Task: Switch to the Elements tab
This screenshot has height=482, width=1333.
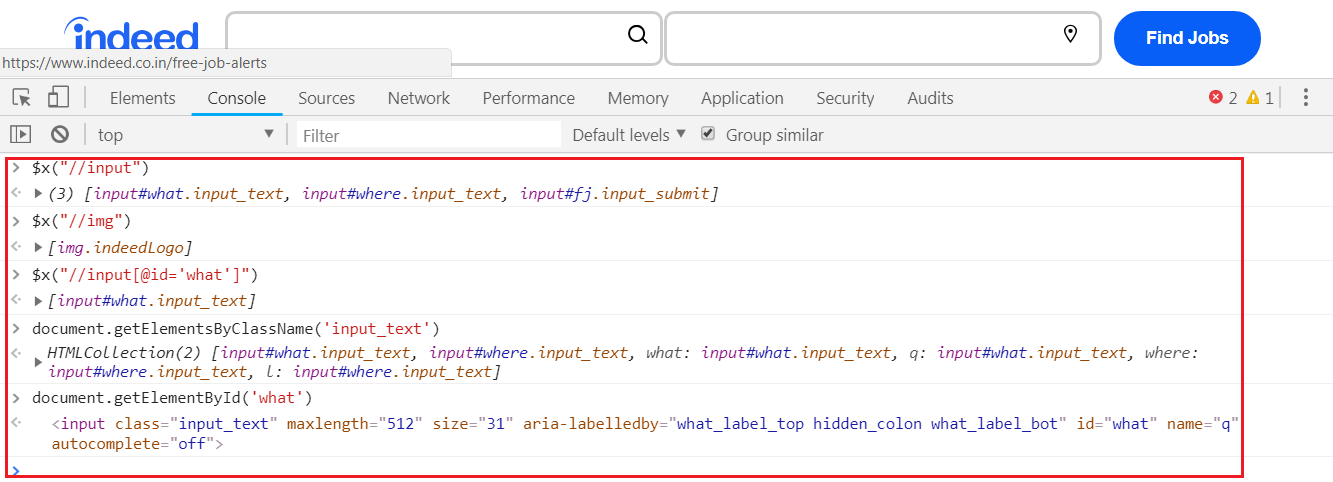Action: tap(143, 98)
